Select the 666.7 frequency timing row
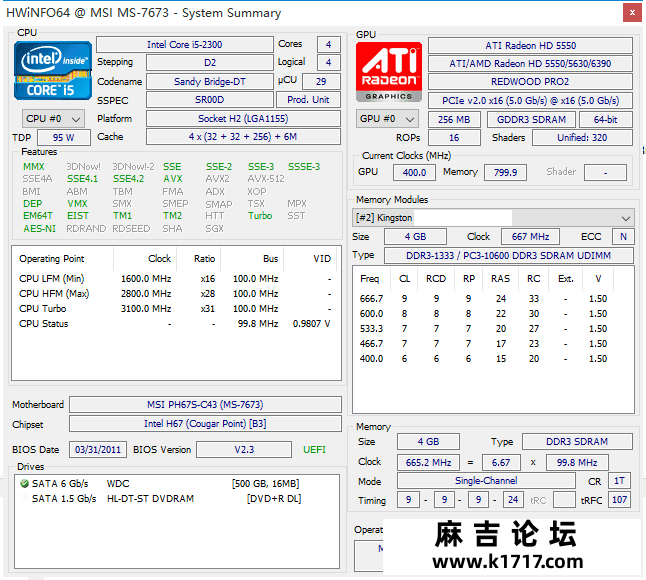This screenshot has width=646, height=580. (493, 299)
